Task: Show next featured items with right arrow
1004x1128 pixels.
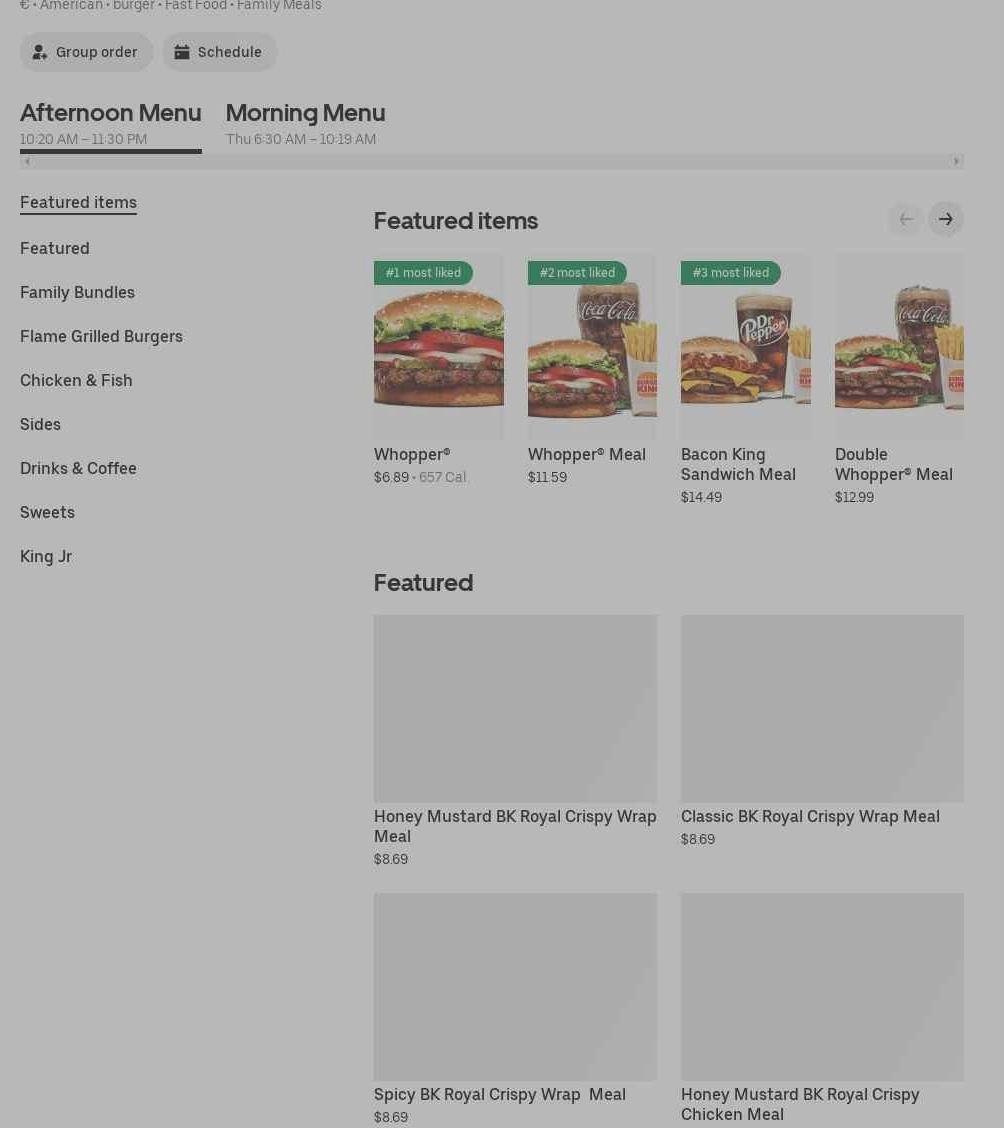Action: [x=946, y=219]
